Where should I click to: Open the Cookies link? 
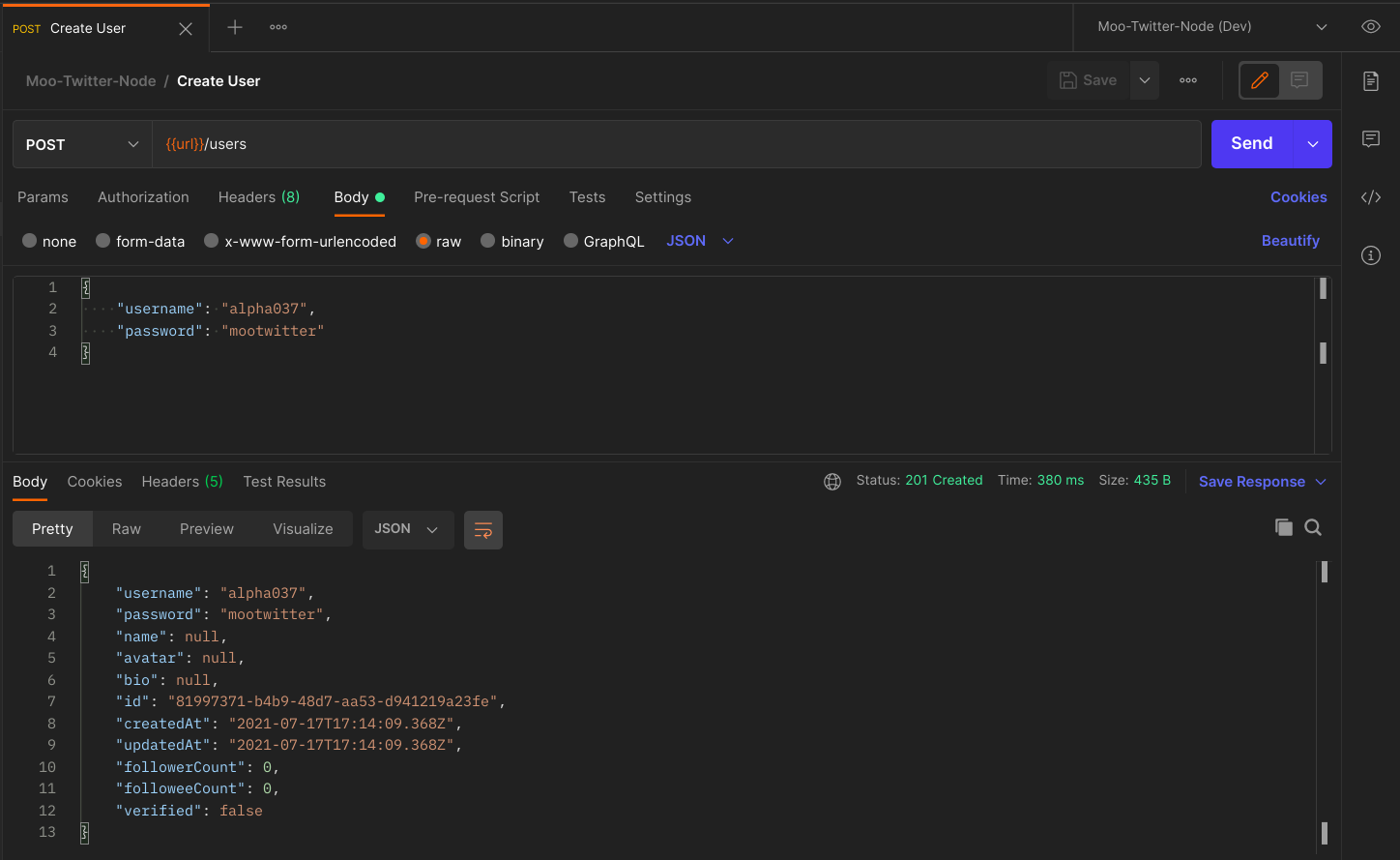pyautogui.click(x=1298, y=197)
